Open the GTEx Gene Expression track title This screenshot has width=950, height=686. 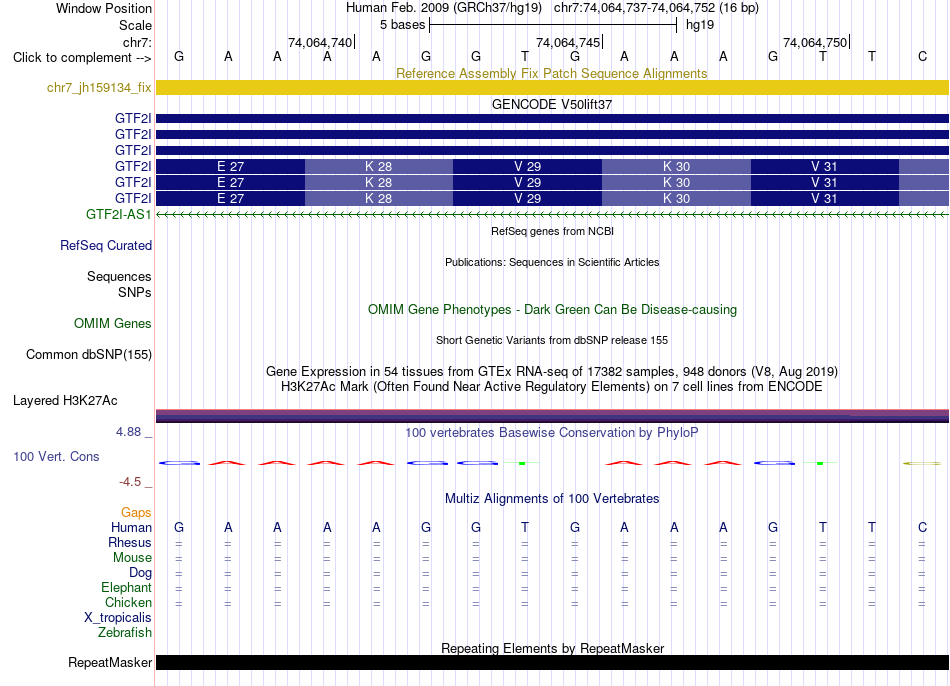[x=552, y=371]
